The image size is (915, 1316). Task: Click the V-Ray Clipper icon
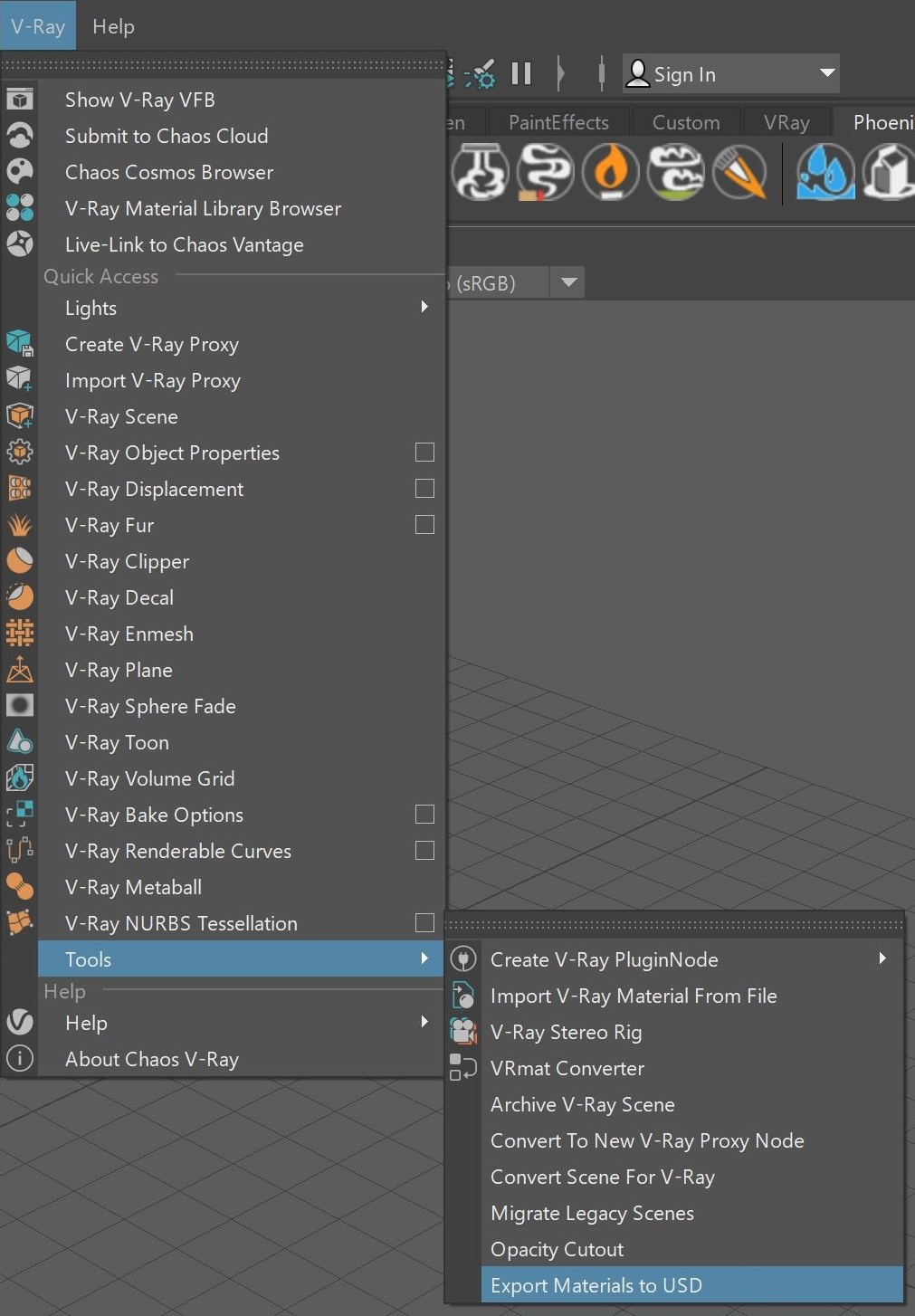point(20,560)
